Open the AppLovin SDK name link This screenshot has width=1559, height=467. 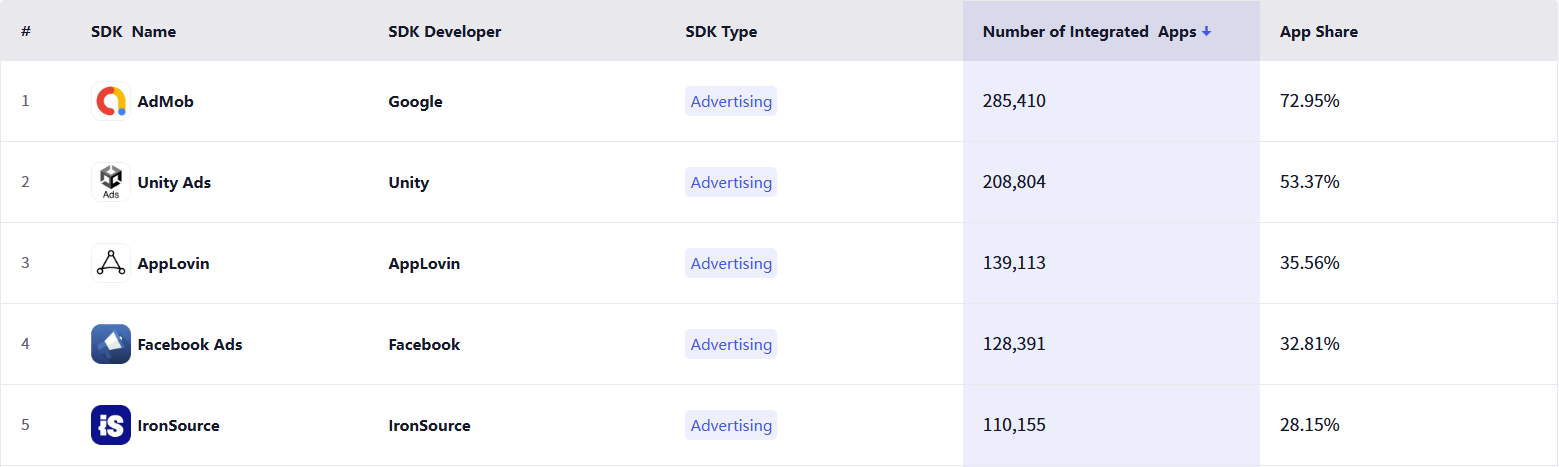click(174, 263)
